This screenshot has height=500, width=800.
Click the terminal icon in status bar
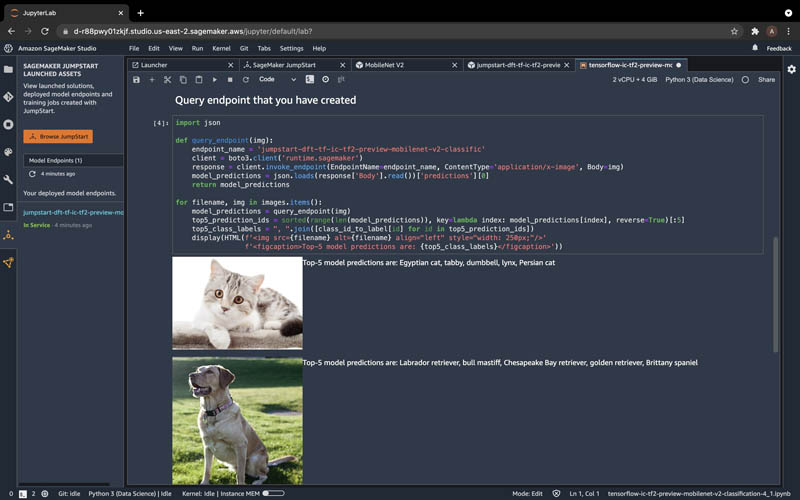[22, 494]
